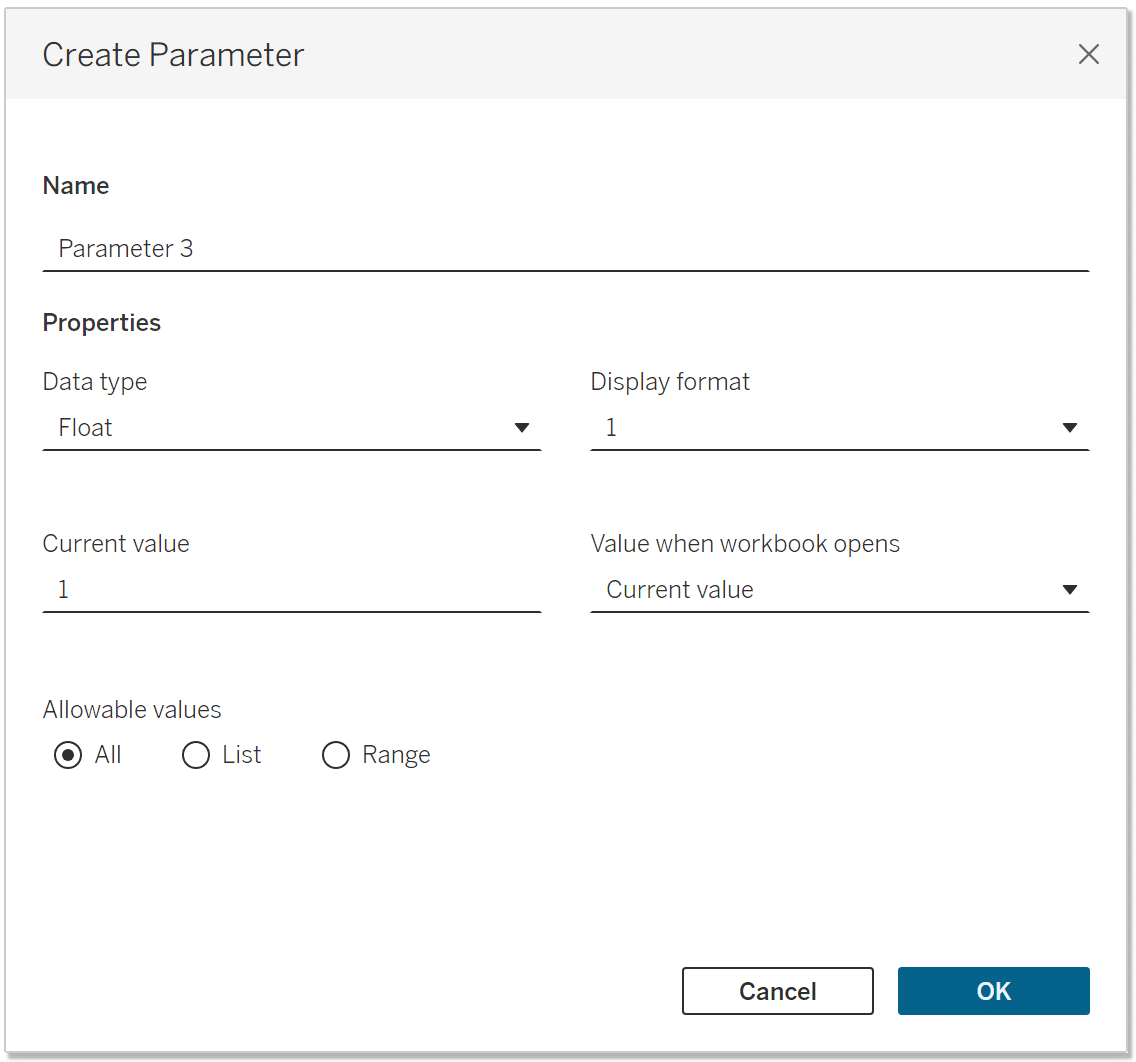The width and height of the screenshot is (1136, 1062).
Task: Click the Cancel button
Action: point(777,991)
